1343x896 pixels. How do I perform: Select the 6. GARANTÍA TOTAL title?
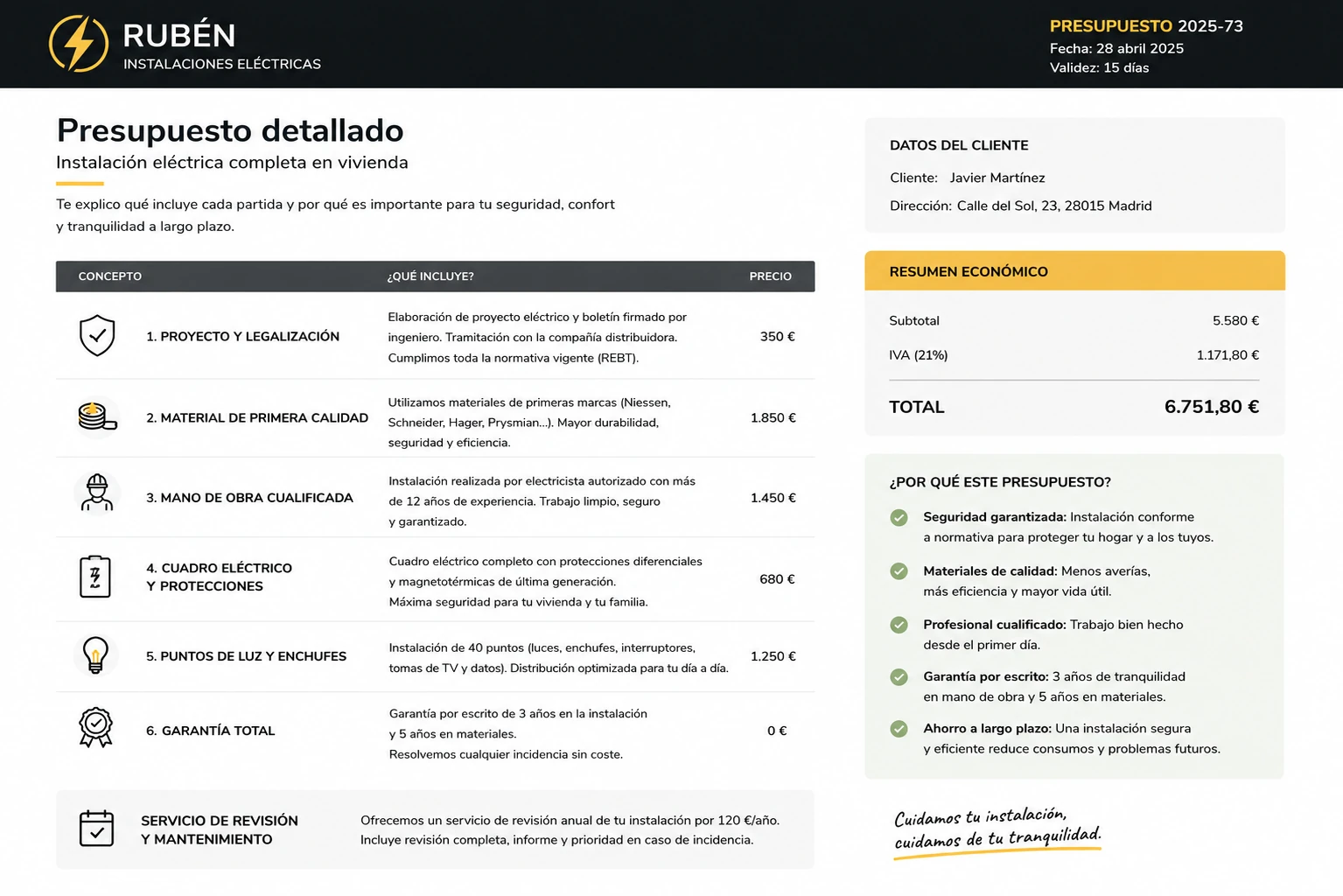pos(210,731)
